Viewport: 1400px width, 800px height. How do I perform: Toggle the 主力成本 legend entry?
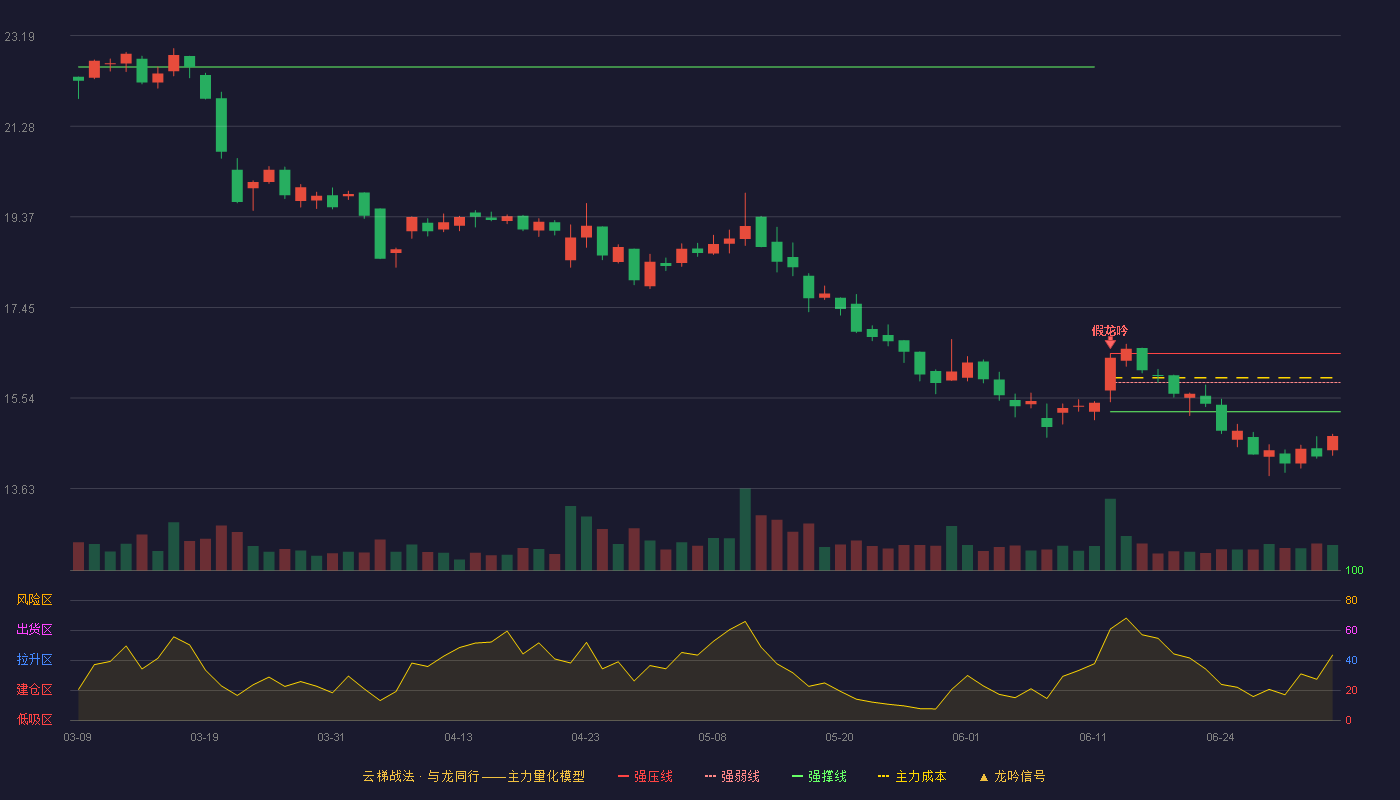point(912,776)
